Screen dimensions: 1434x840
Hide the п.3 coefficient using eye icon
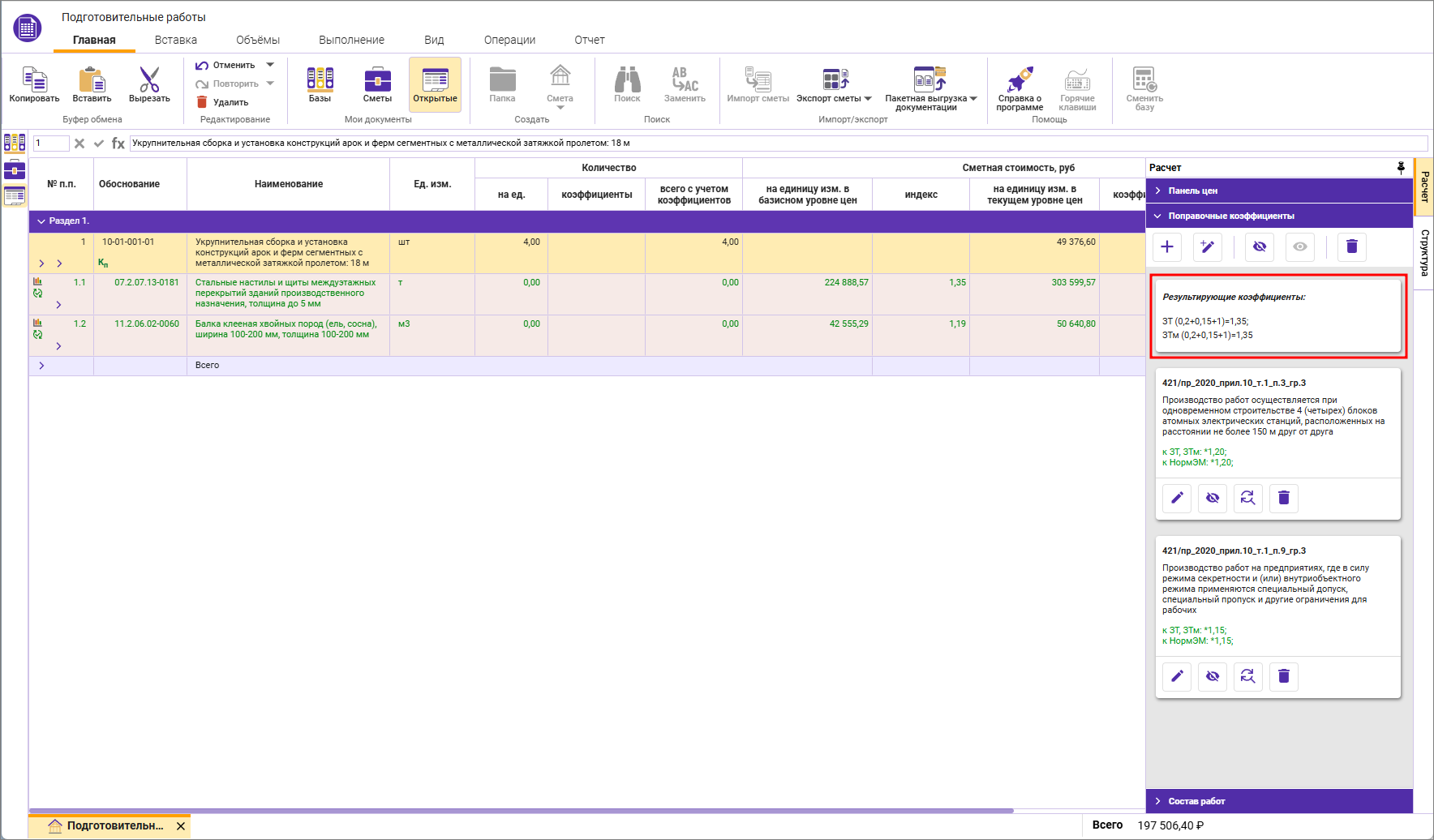tap(1213, 498)
